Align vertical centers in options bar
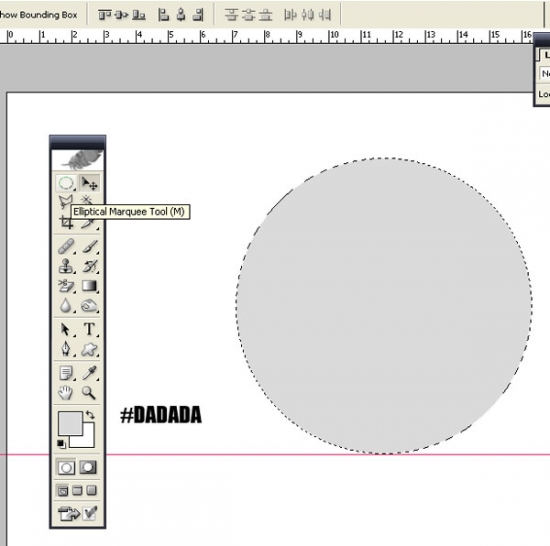This screenshot has width=550, height=546. tap(121, 15)
